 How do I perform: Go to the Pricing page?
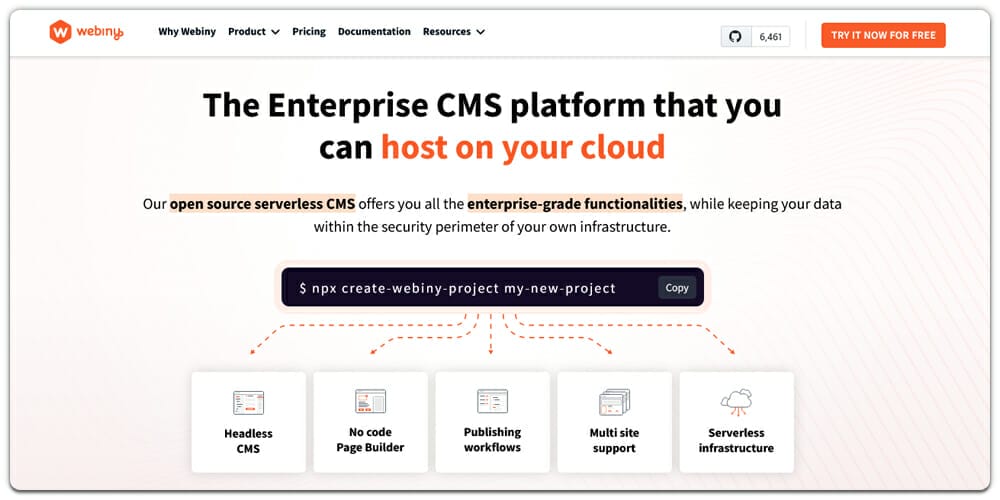(309, 32)
